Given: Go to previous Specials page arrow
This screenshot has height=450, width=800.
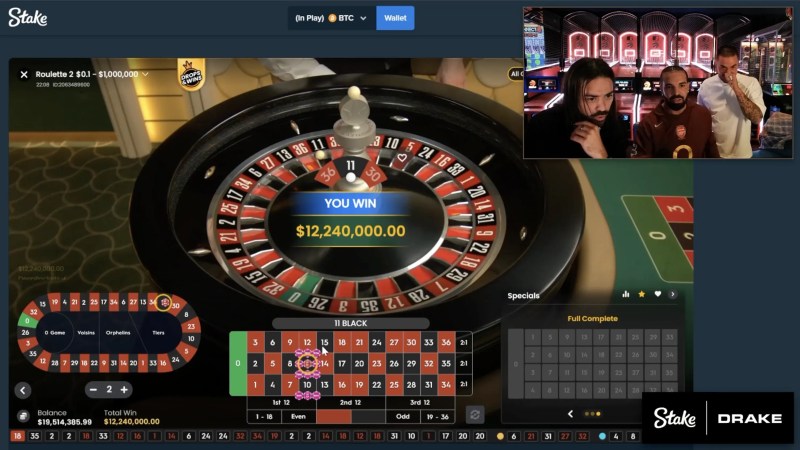Looking at the screenshot, I should pos(570,414).
